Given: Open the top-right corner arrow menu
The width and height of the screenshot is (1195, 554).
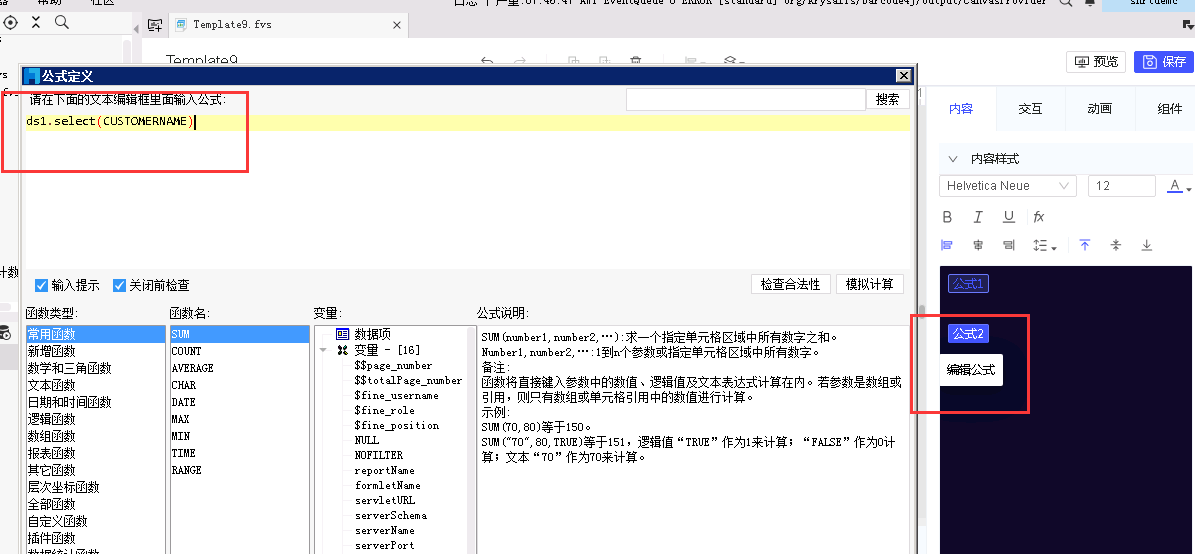Looking at the screenshot, I should coord(1188,26).
